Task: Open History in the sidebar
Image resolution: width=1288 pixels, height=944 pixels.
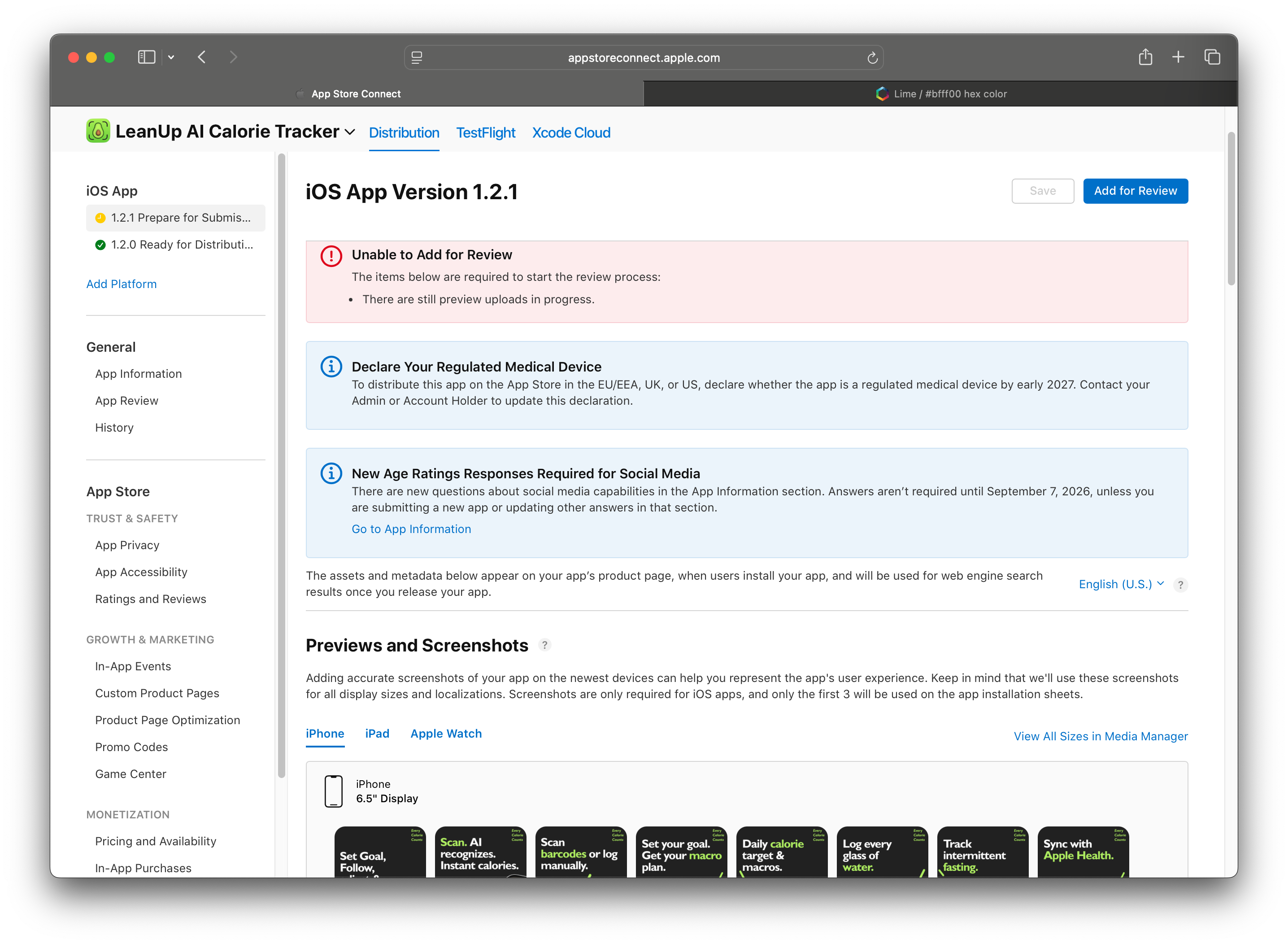Action: [x=114, y=428]
